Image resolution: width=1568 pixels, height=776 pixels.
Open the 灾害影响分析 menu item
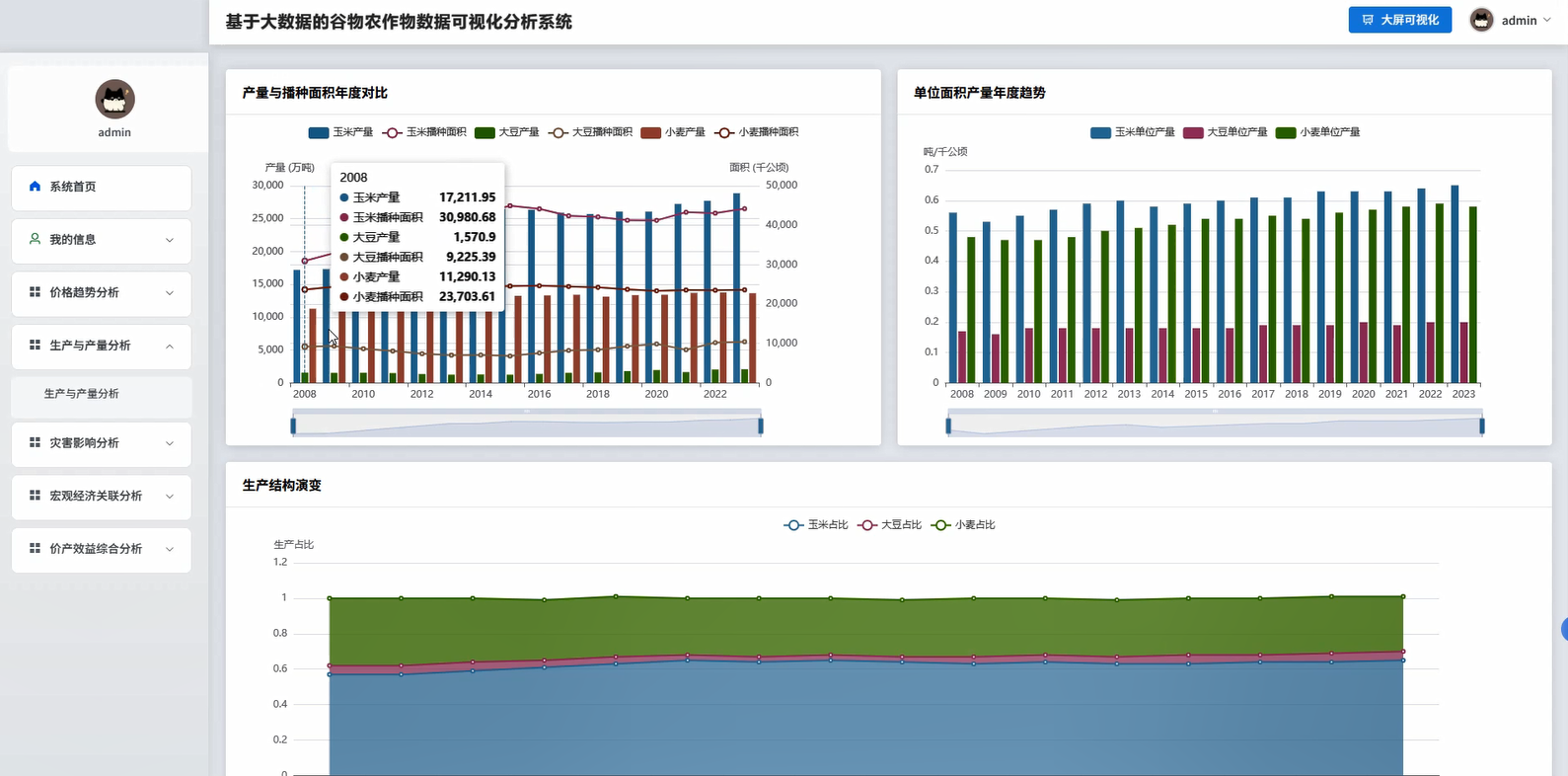(x=102, y=443)
